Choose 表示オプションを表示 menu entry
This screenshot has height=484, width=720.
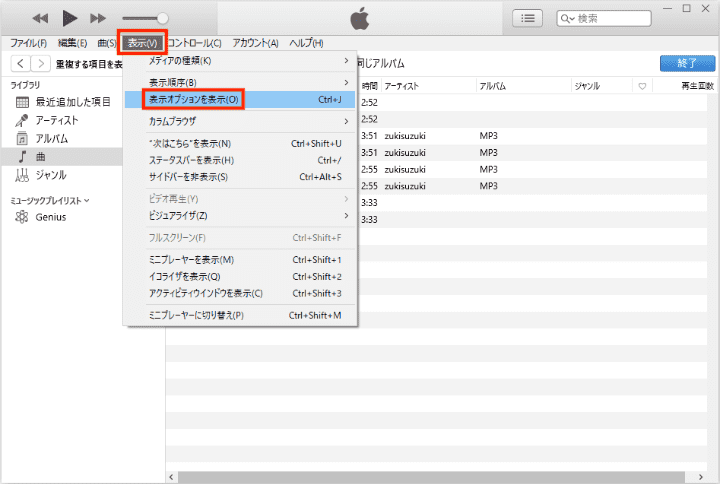click(193, 100)
